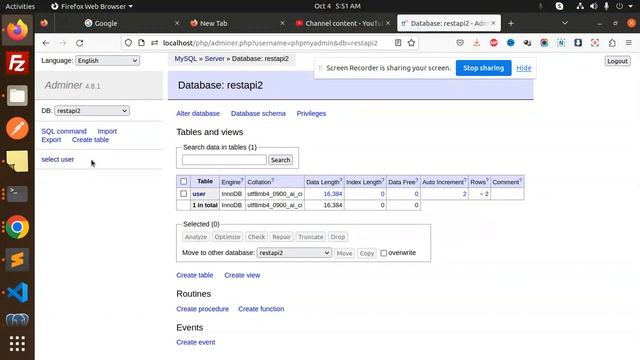Open the clock and calendar menu
Viewport: 640px width, 360px height.
tap(337, 6)
